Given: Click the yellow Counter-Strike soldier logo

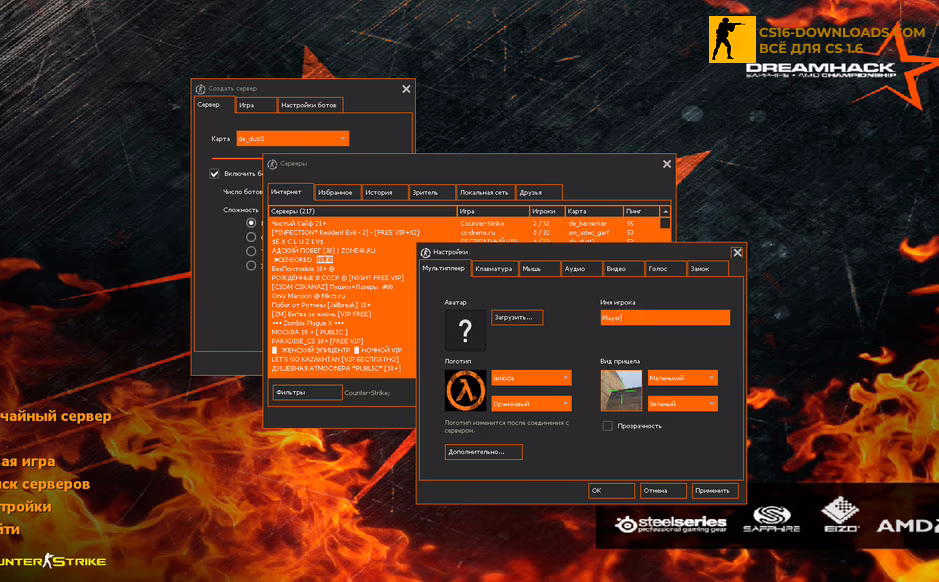Looking at the screenshot, I should pyautogui.click(x=732, y=40).
